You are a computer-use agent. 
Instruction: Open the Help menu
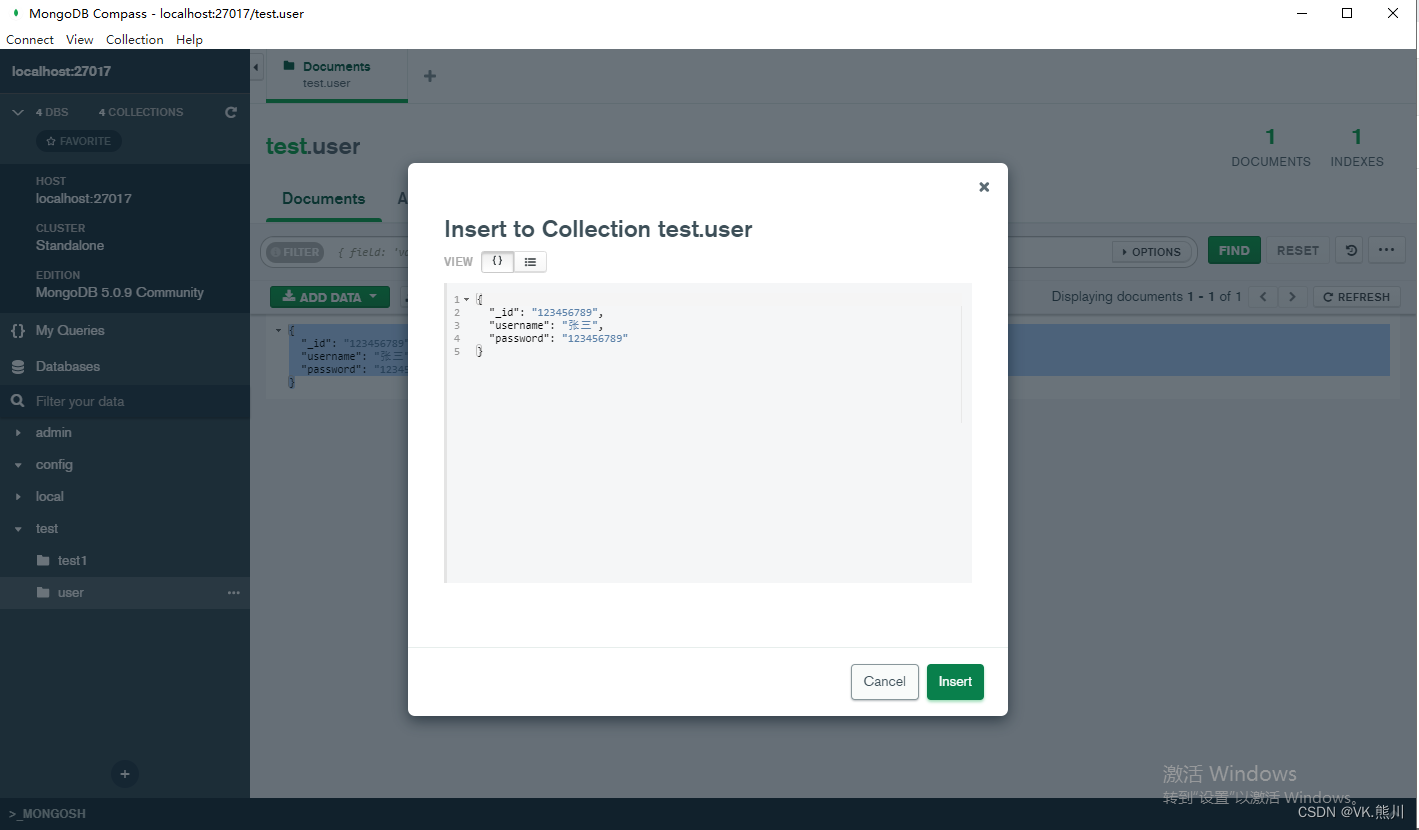pos(189,40)
